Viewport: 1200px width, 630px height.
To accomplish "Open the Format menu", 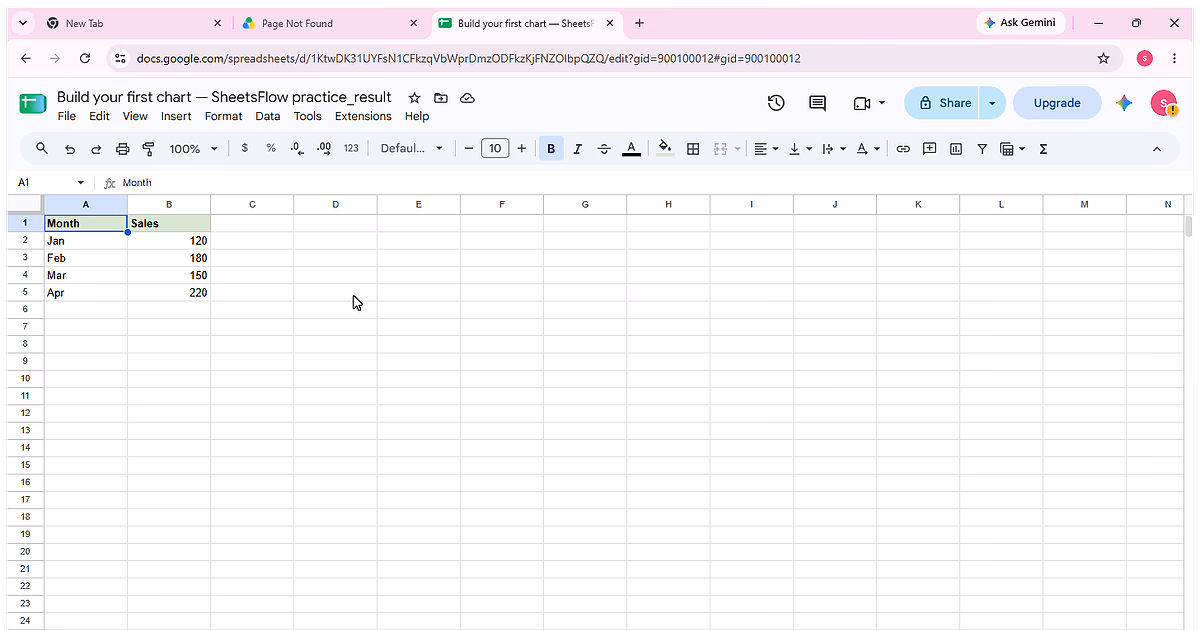I will [x=223, y=116].
